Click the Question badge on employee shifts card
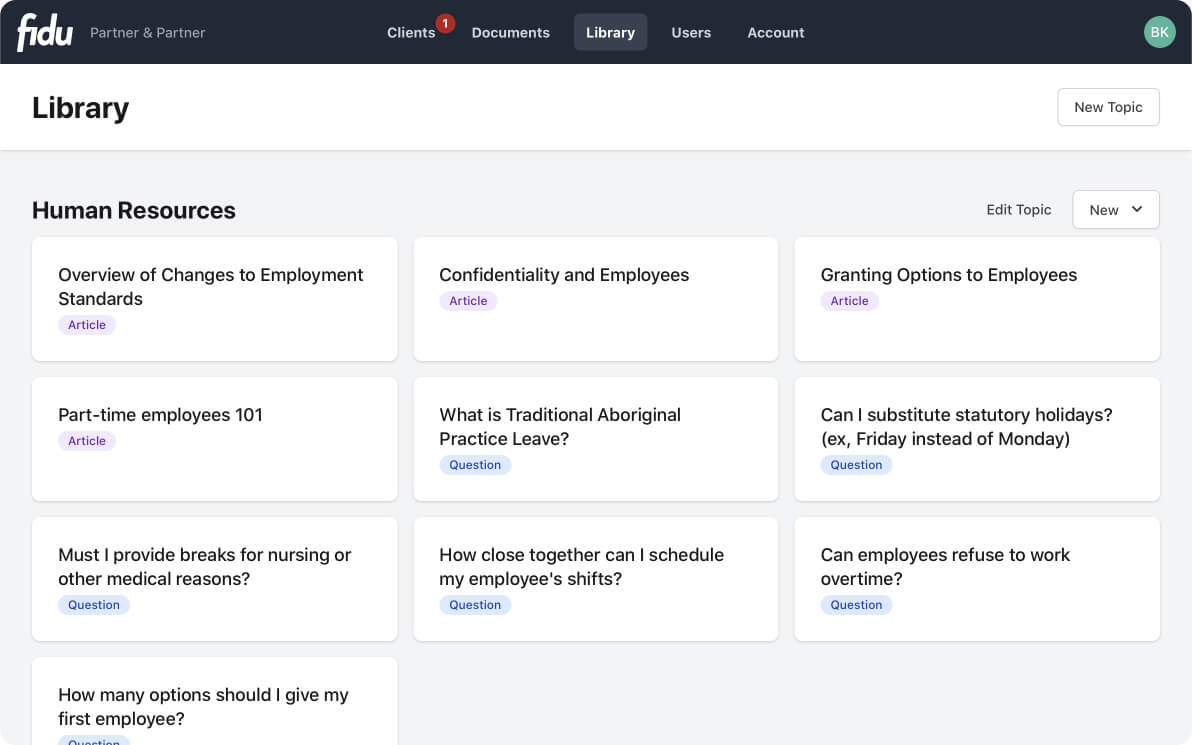Screen dimensions: 1192x745 [x=475, y=604]
